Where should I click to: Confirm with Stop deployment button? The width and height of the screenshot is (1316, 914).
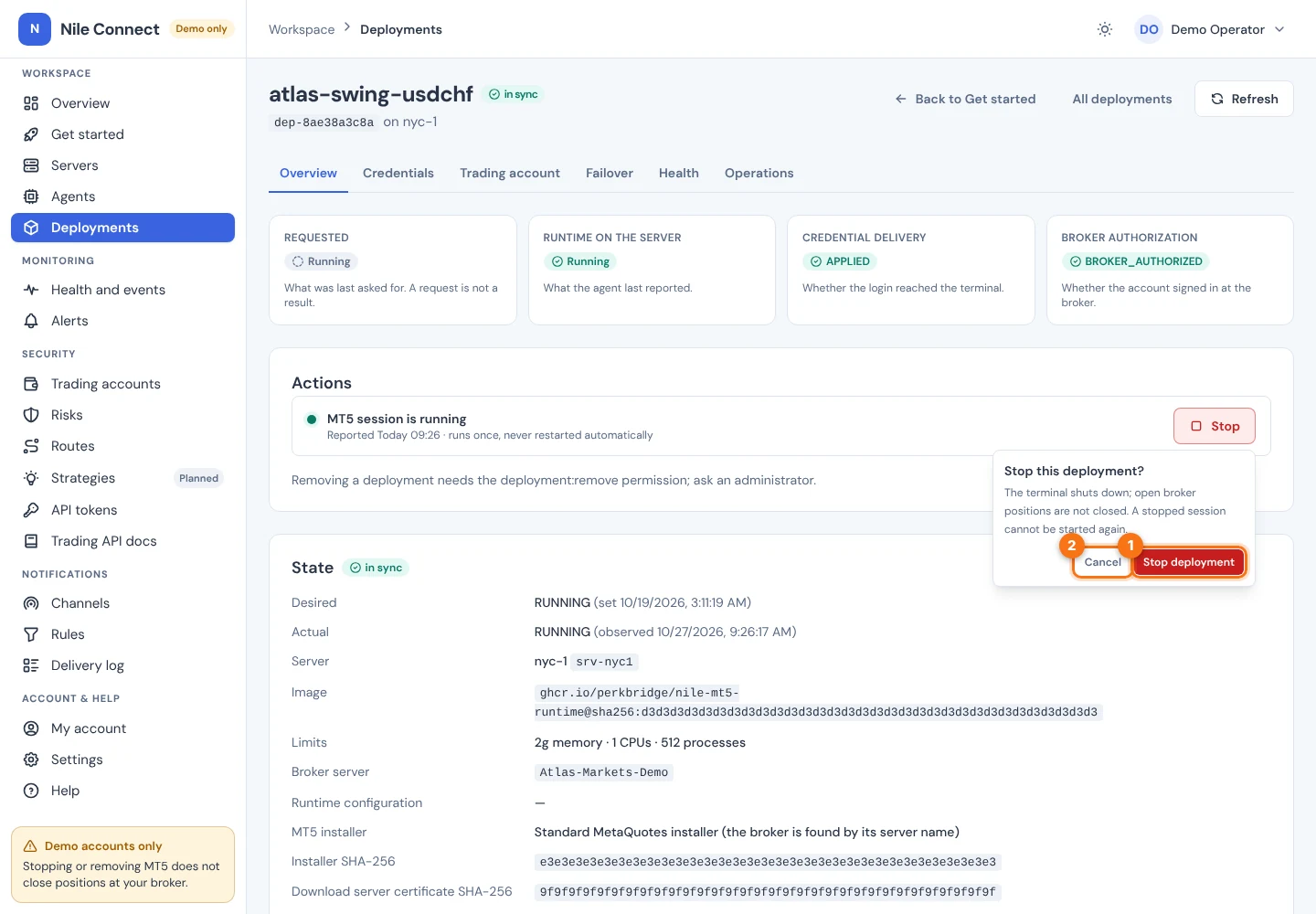(x=1188, y=562)
